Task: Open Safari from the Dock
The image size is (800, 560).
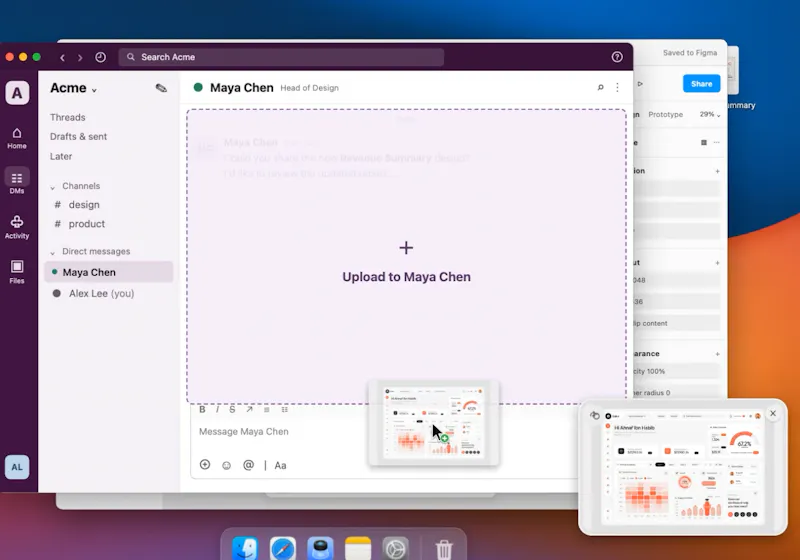Action: [283, 549]
